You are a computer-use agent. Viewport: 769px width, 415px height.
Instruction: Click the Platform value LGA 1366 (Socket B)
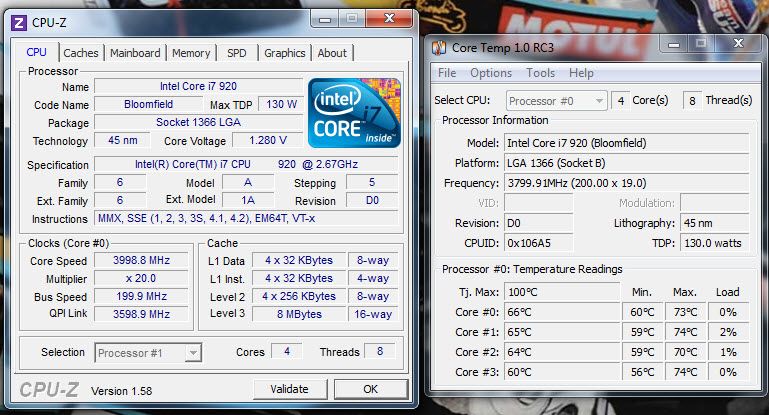pyautogui.click(x=627, y=163)
